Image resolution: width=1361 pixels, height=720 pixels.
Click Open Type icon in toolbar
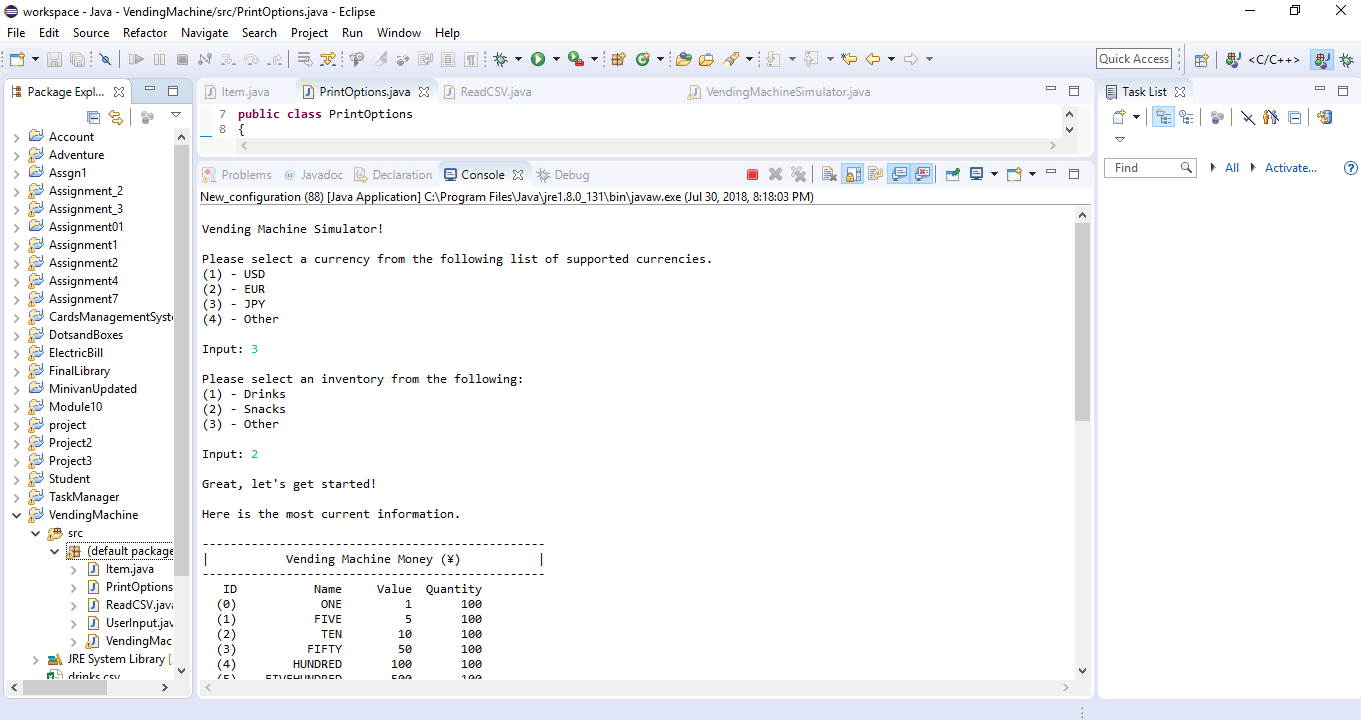[684, 59]
